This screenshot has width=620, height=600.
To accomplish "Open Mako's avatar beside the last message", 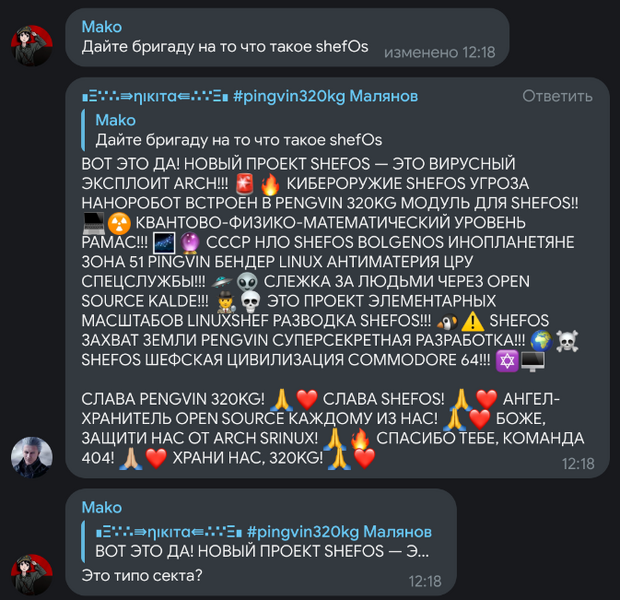I will click(31, 575).
